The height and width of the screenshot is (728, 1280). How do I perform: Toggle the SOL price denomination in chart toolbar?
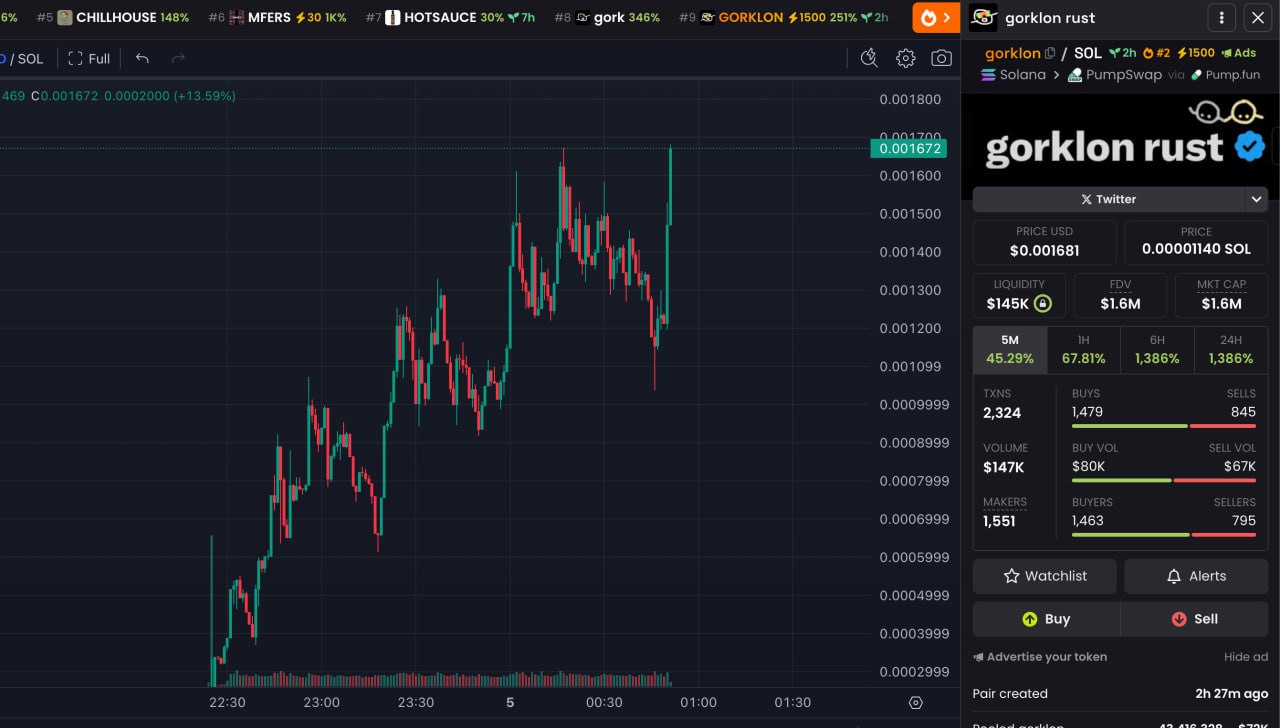click(30, 59)
